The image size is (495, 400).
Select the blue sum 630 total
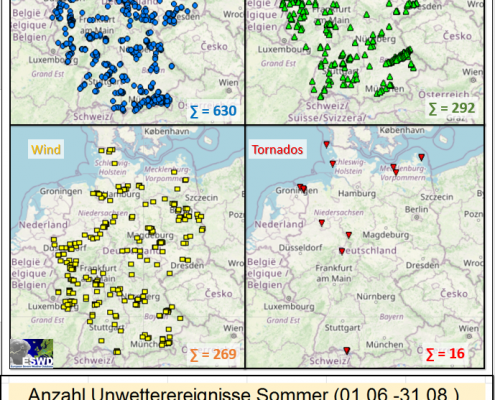[213, 111]
